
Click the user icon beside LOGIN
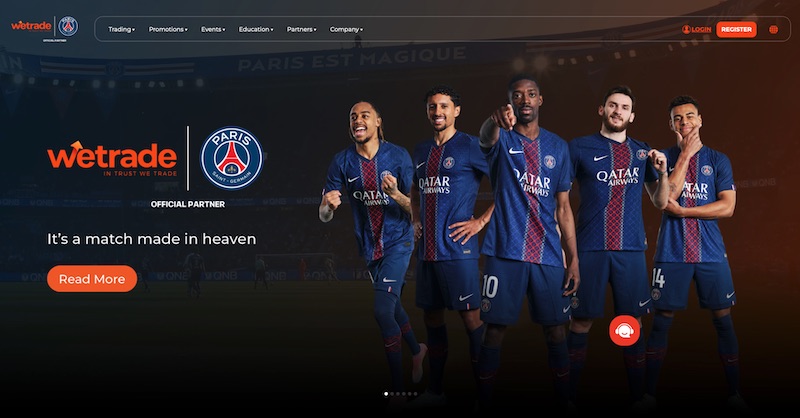pos(686,30)
